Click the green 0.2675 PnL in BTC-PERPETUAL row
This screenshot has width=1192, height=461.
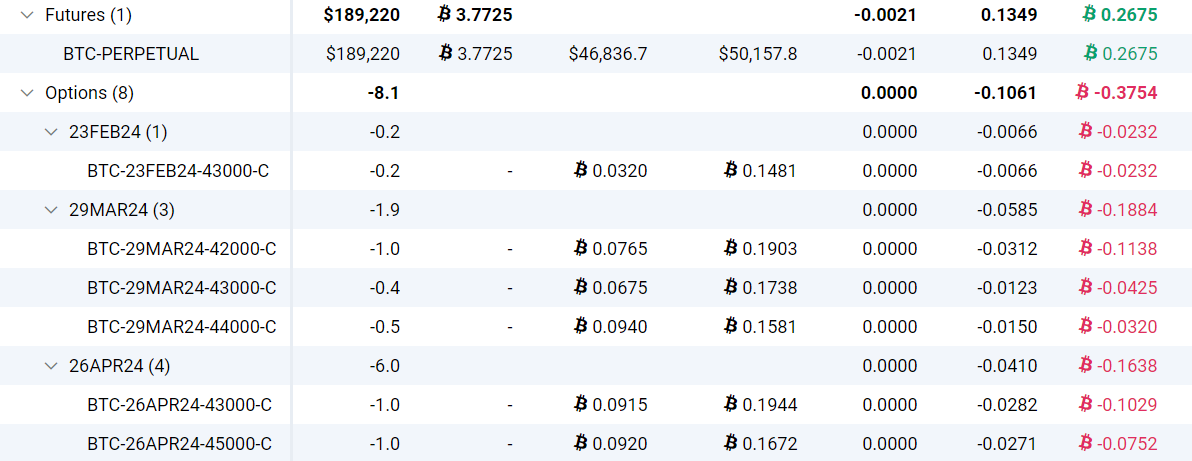point(1121,53)
